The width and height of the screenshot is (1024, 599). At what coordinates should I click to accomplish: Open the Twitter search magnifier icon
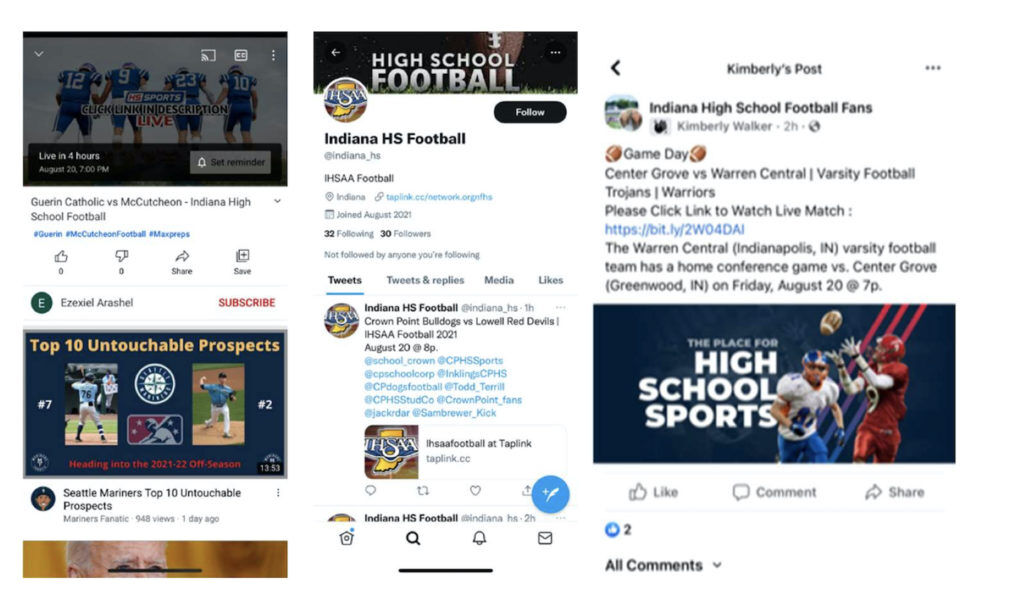[x=413, y=538]
